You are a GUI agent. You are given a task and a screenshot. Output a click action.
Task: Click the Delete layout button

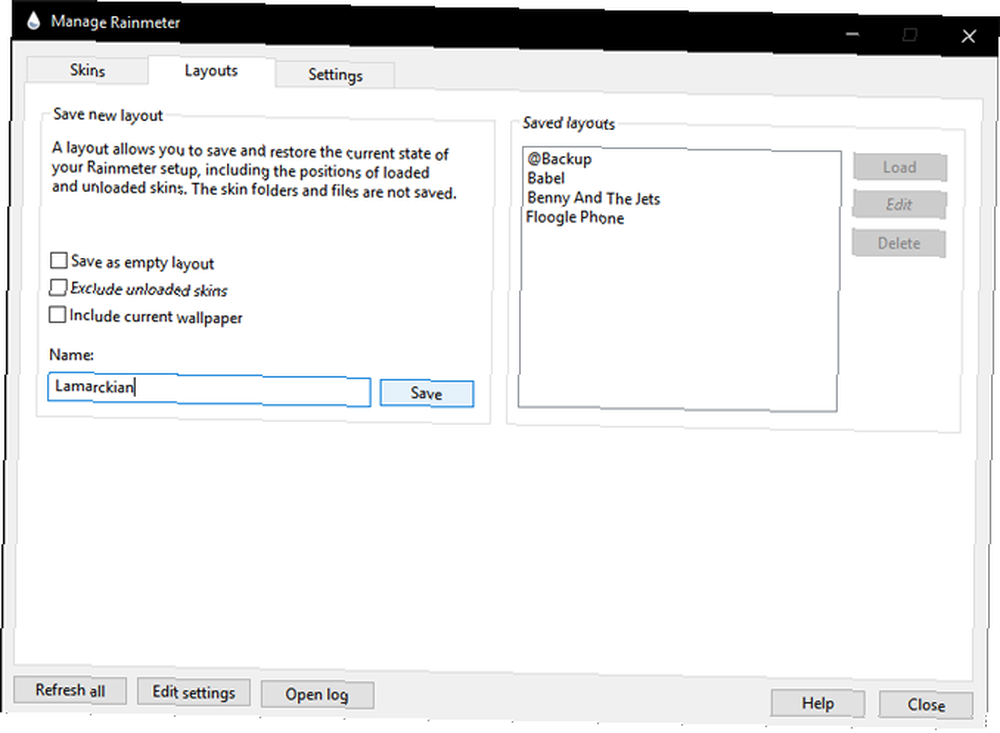point(899,243)
